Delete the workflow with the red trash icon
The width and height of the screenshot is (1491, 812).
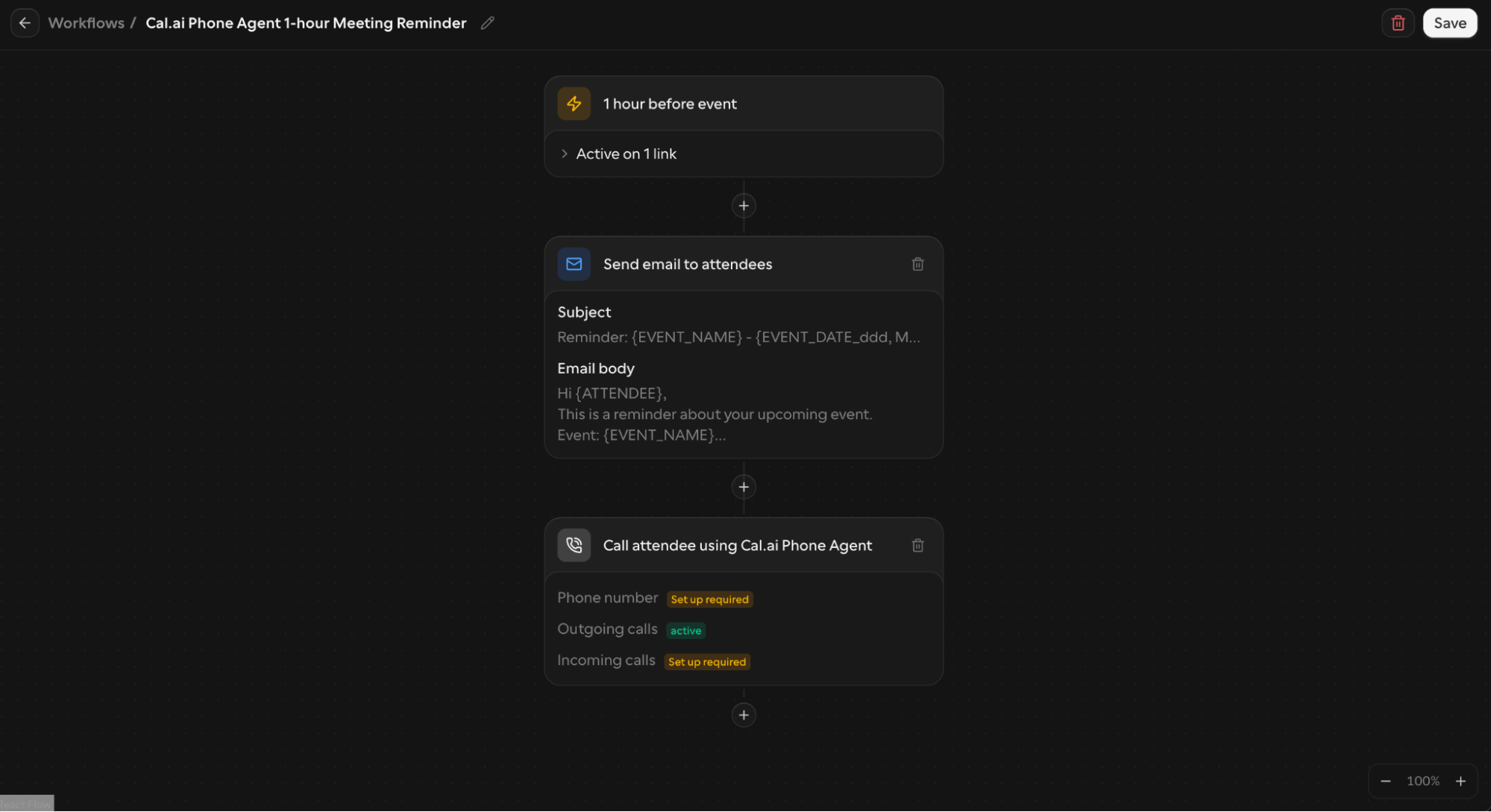pyautogui.click(x=1398, y=23)
